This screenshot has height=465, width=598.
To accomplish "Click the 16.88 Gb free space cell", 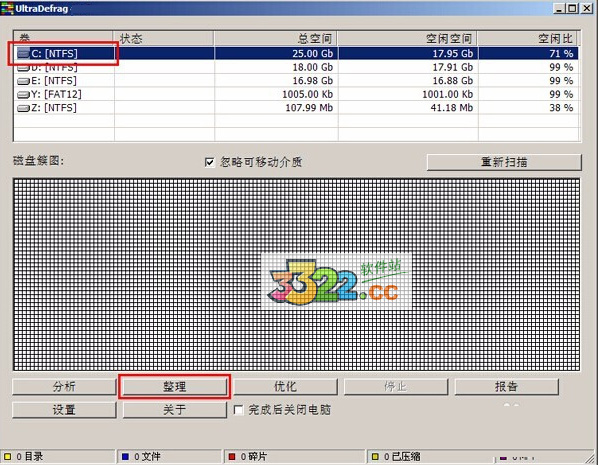I will [408, 81].
